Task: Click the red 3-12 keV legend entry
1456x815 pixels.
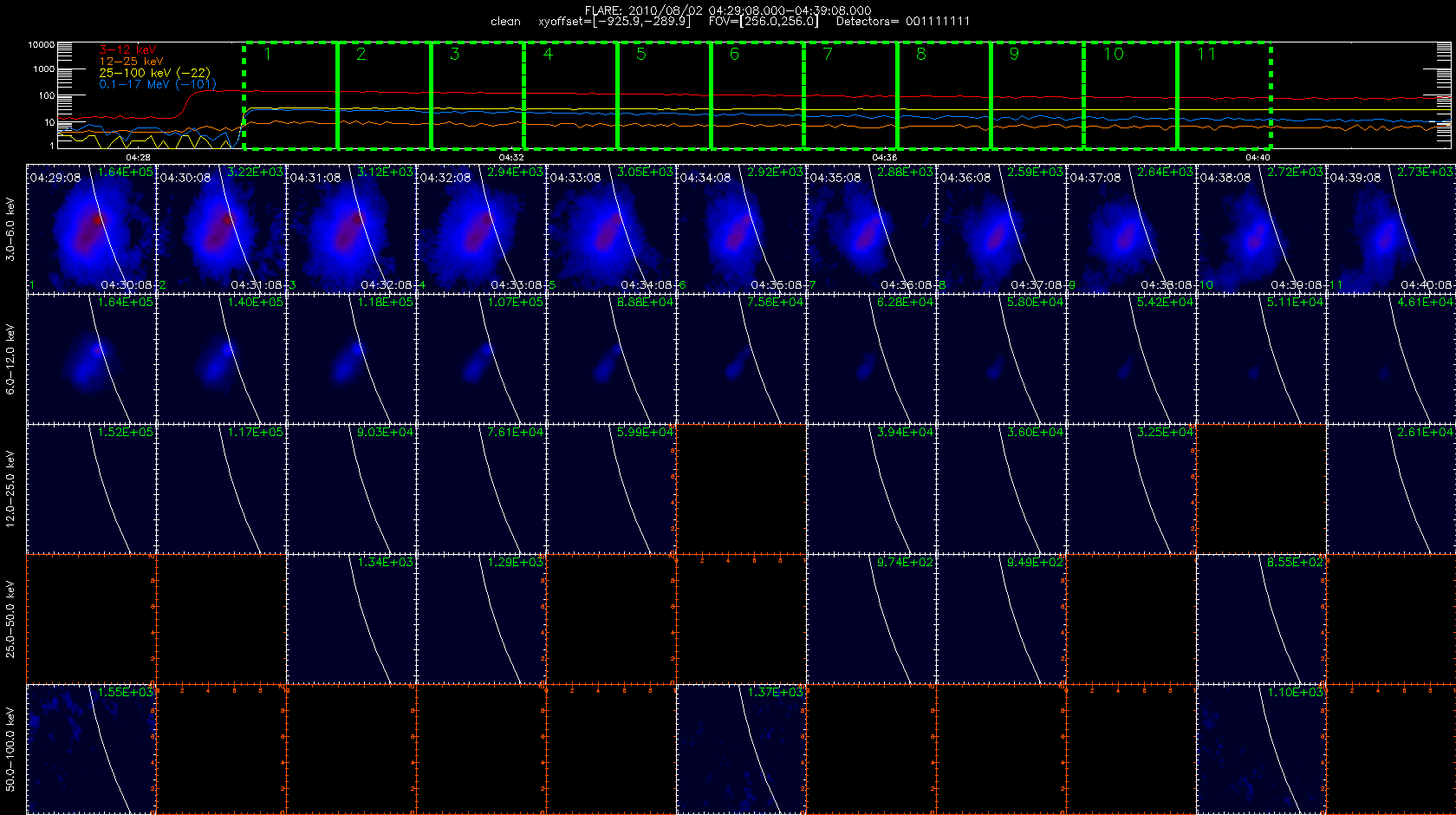Action: [127, 50]
